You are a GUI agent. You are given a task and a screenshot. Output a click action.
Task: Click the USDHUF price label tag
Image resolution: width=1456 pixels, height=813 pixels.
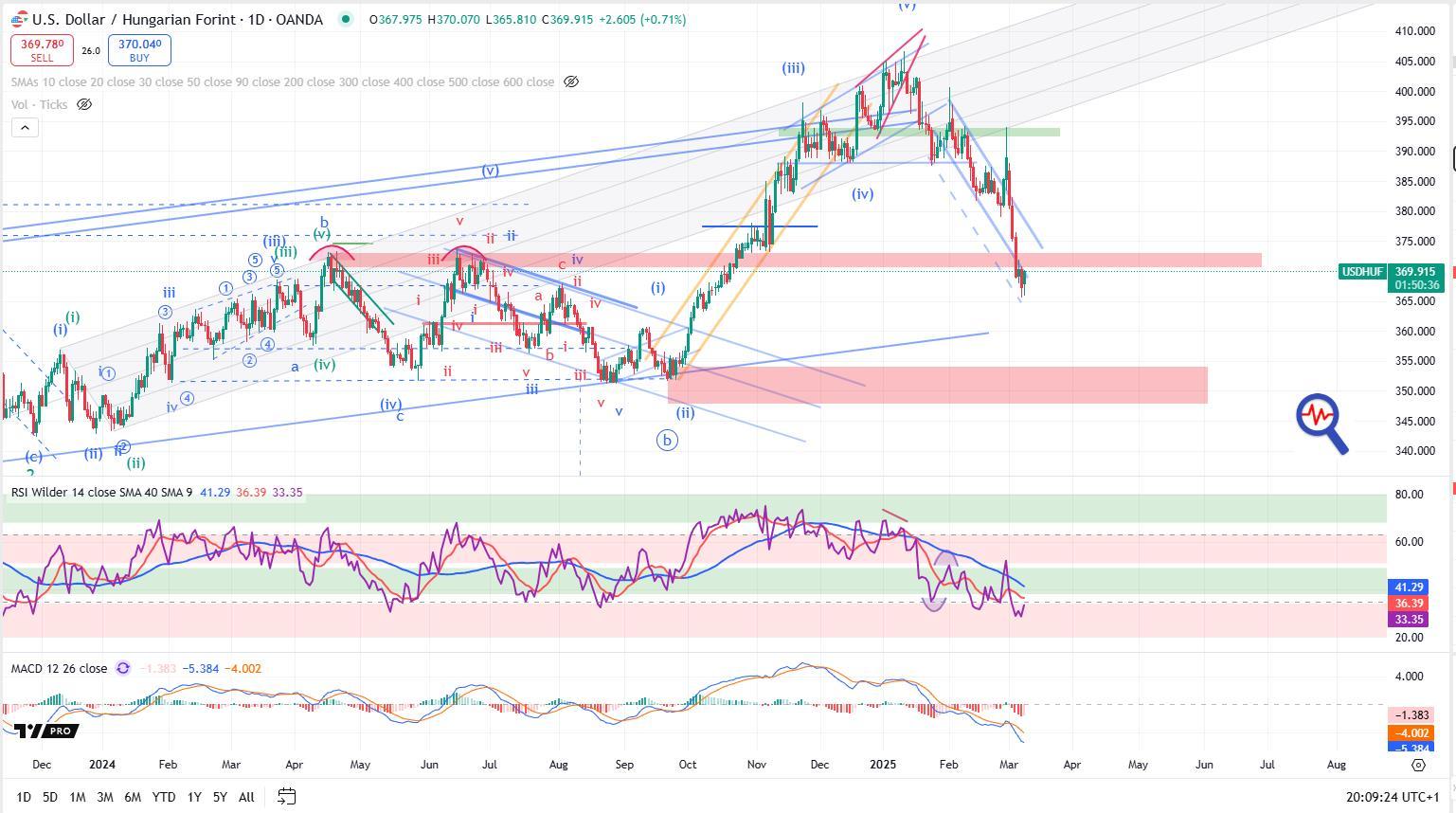pos(1361,272)
